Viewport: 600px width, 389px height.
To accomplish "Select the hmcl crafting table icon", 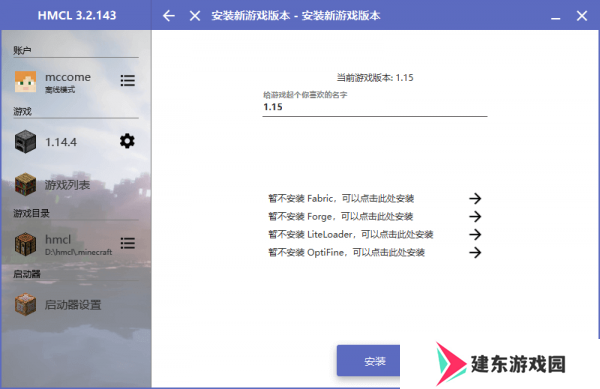I will coord(25,244).
